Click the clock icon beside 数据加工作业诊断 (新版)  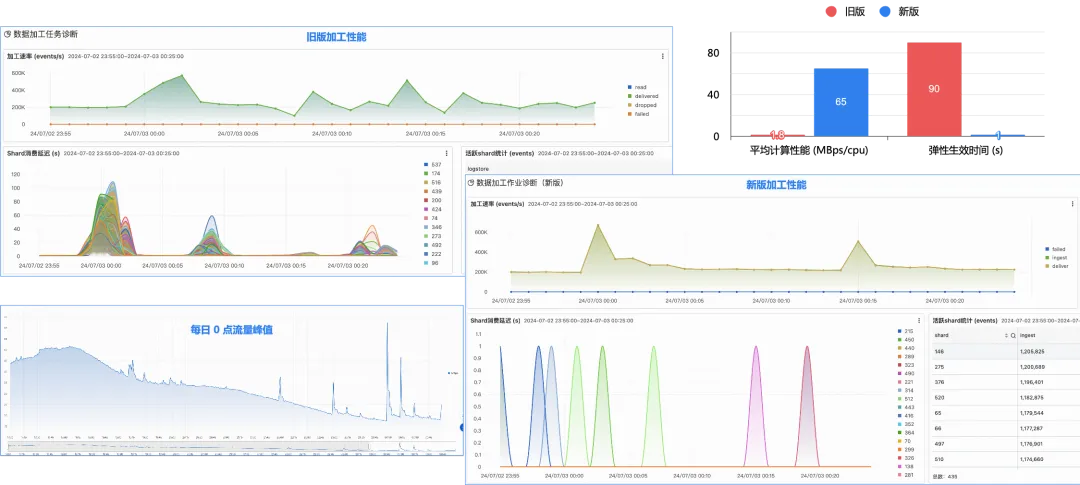470,184
